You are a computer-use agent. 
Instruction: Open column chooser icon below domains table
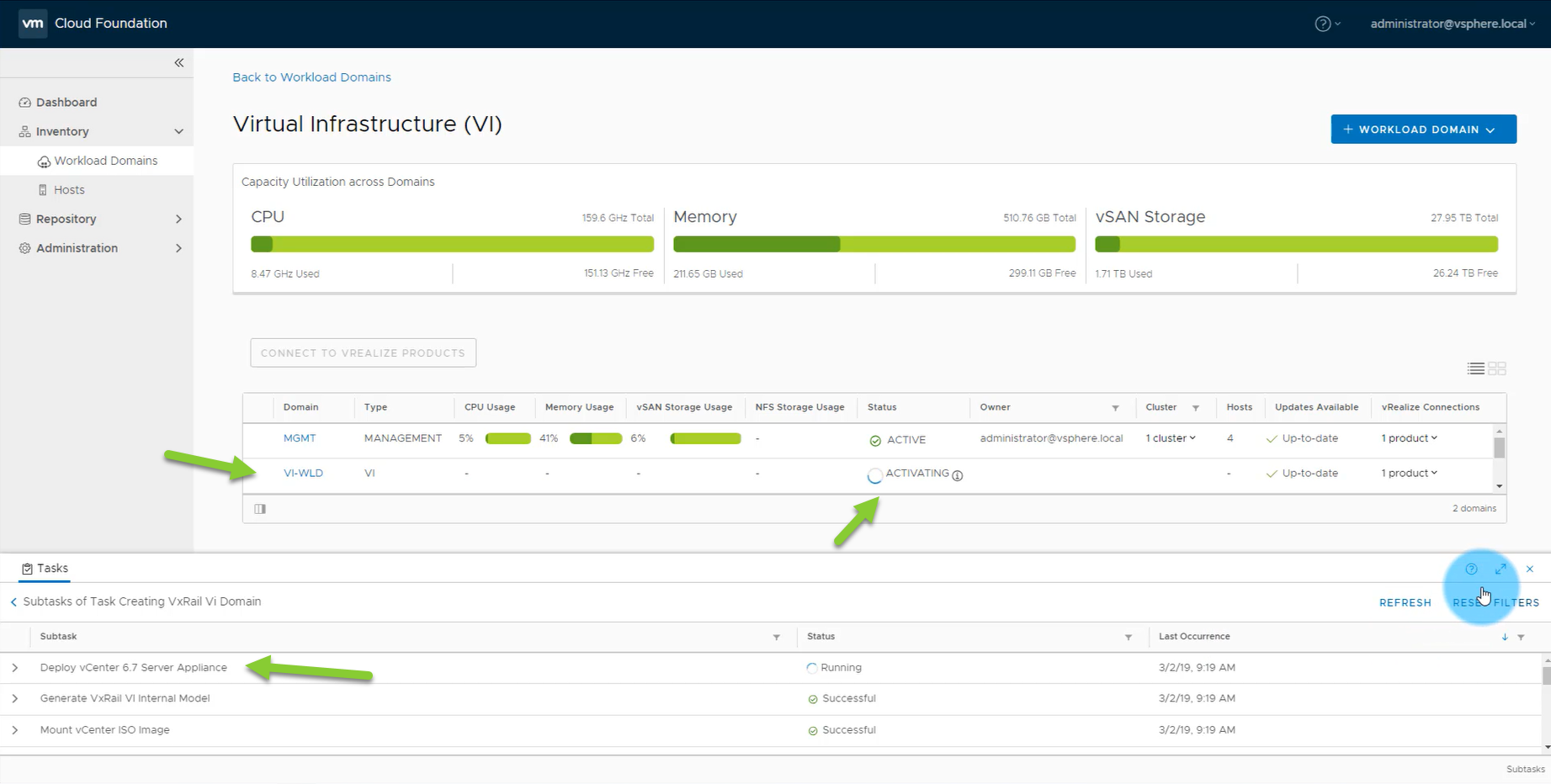tap(260, 509)
